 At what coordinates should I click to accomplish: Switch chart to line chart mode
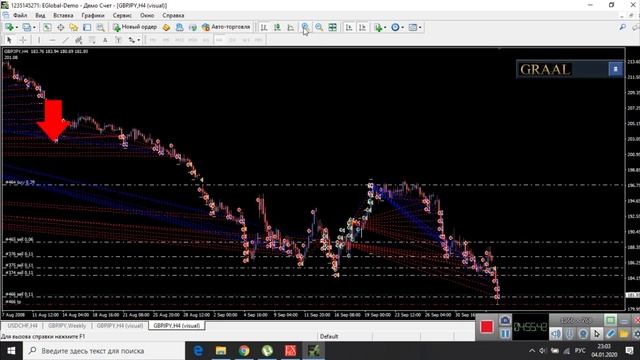(x=291, y=27)
